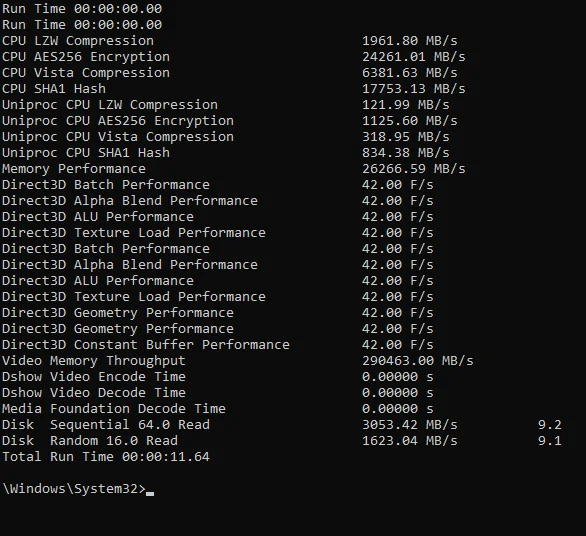Select the Memory Performance value 26266.59 MB/s

tap(414, 169)
